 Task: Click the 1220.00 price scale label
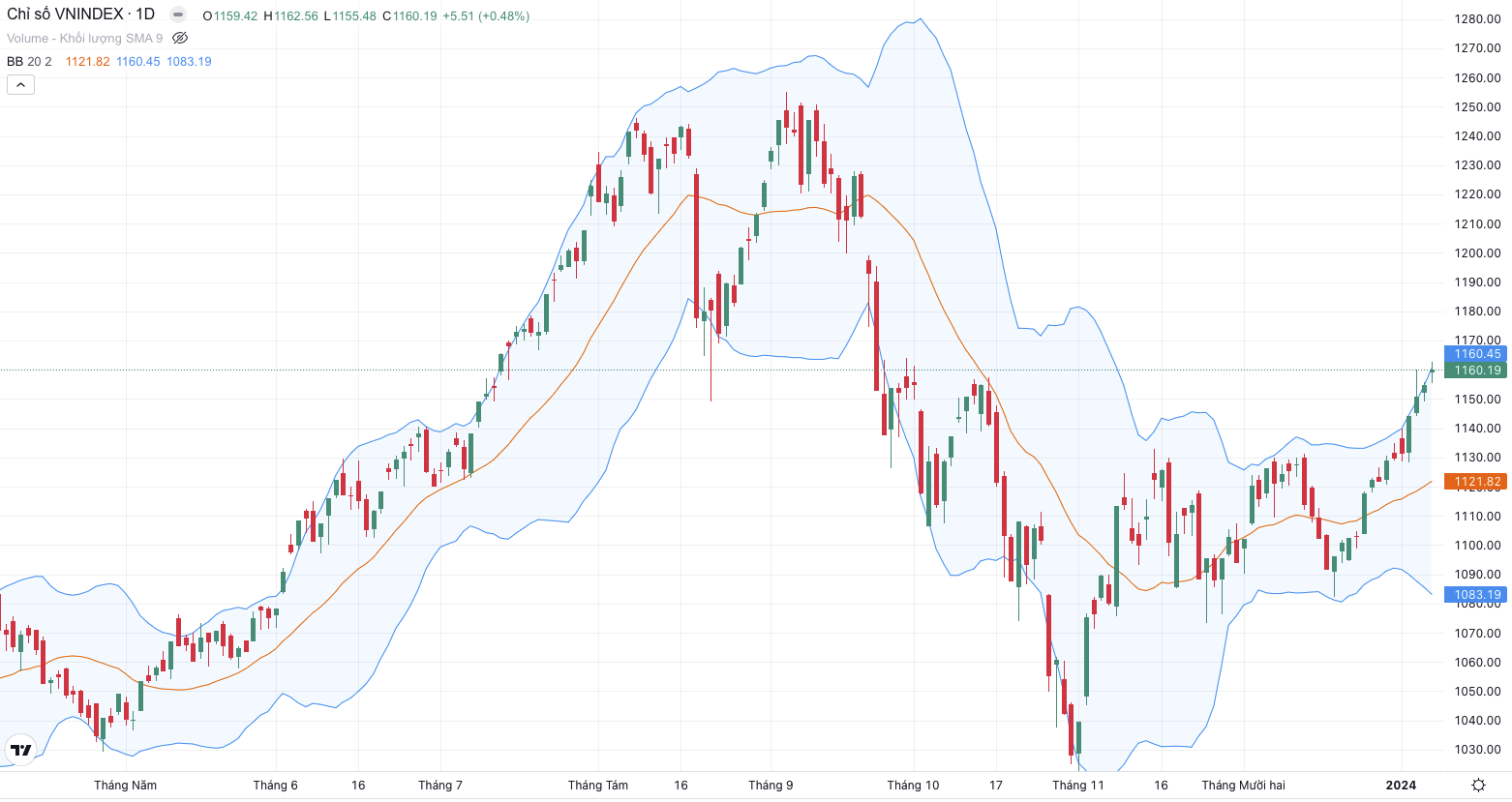[x=1477, y=194]
